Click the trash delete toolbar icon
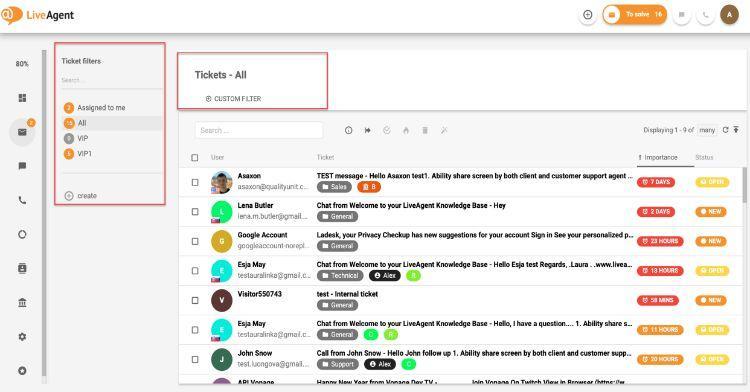The image size is (750, 392). click(x=425, y=130)
